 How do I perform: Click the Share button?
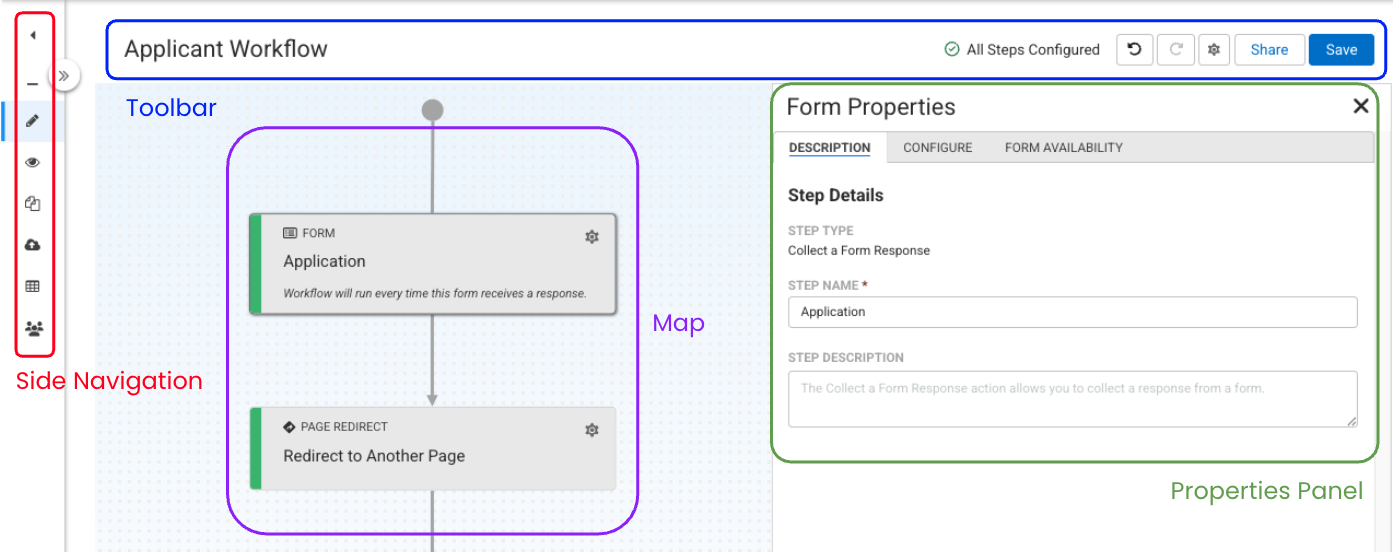[x=1269, y=49]
